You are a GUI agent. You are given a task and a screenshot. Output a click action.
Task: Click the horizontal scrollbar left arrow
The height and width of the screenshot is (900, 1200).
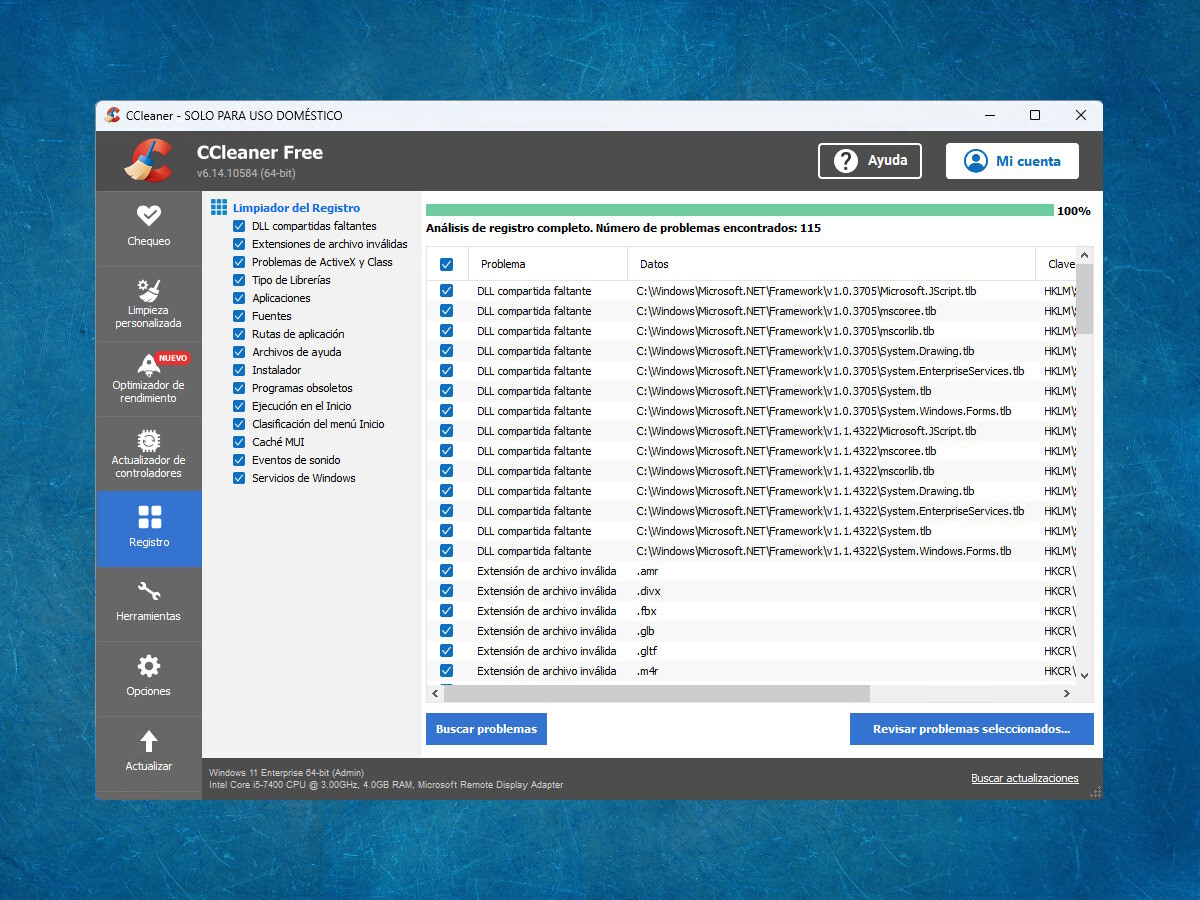pos(435,693)
